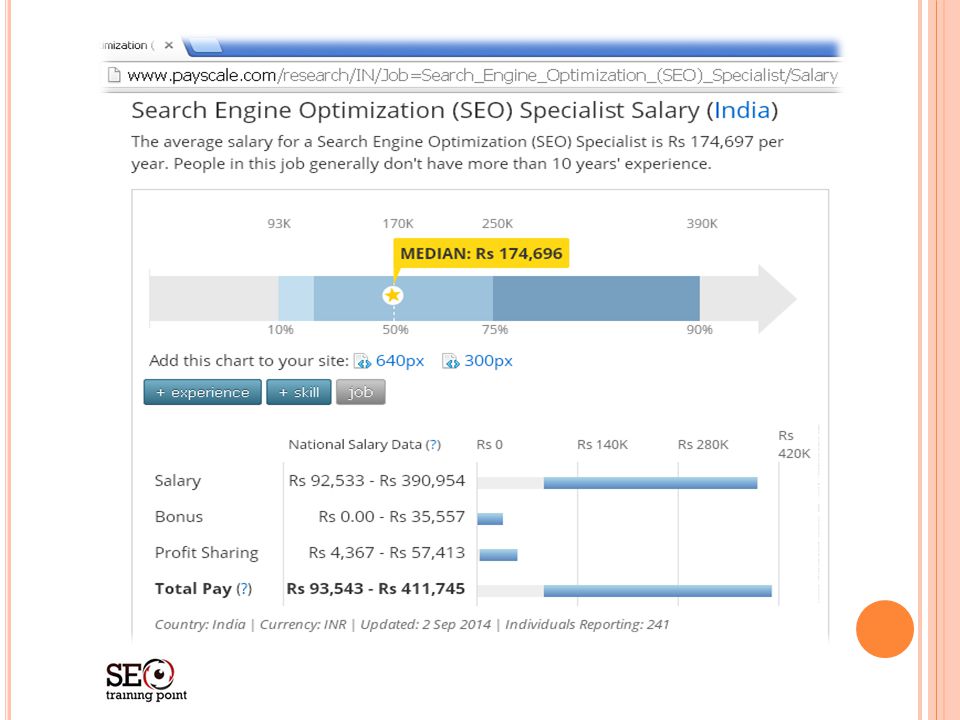The image size is (960, 720).
Task: Click the median star marker on chart
Action: click(x=392, y=295)
